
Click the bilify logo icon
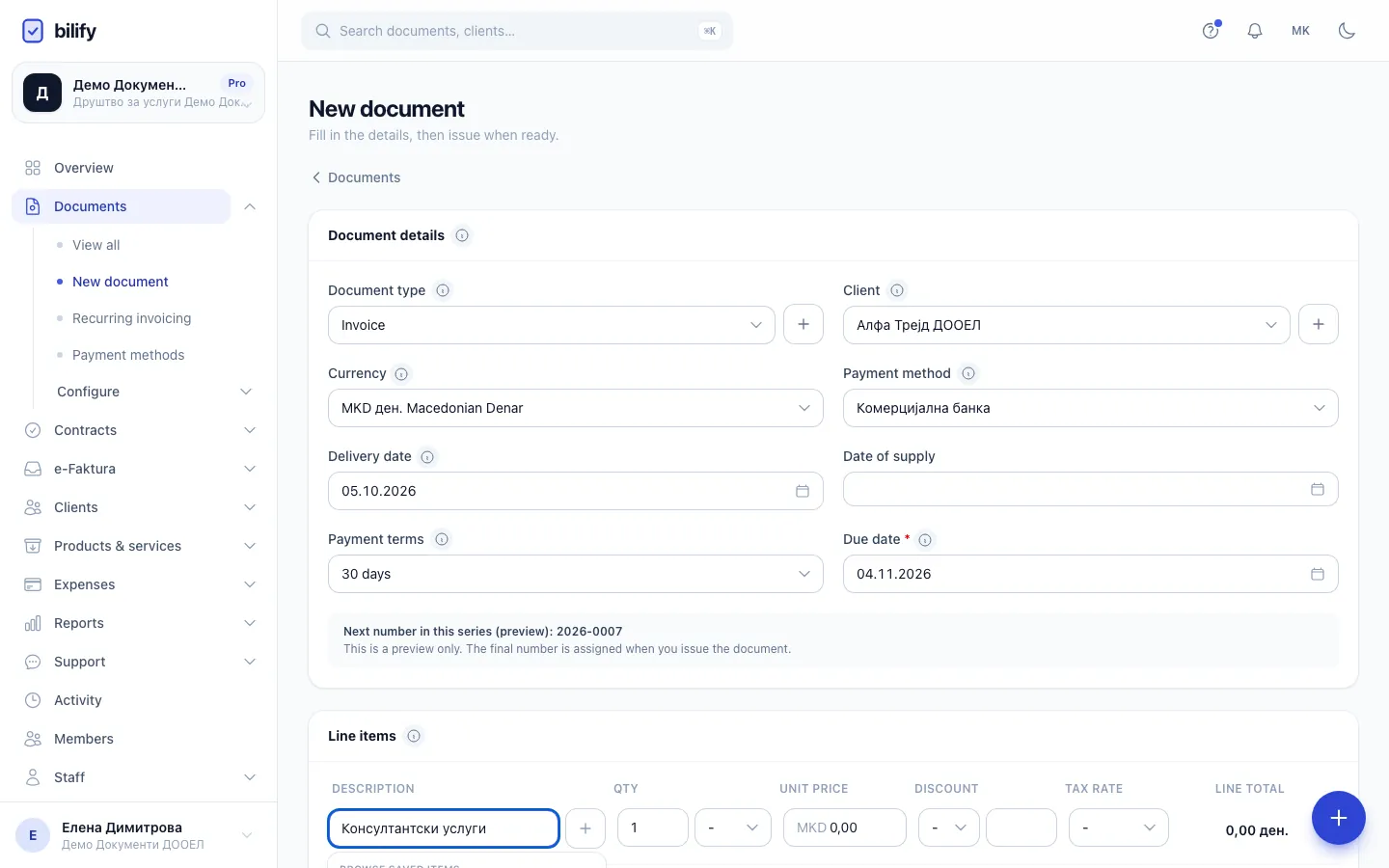pyautogui.click(x=33, y=31)
